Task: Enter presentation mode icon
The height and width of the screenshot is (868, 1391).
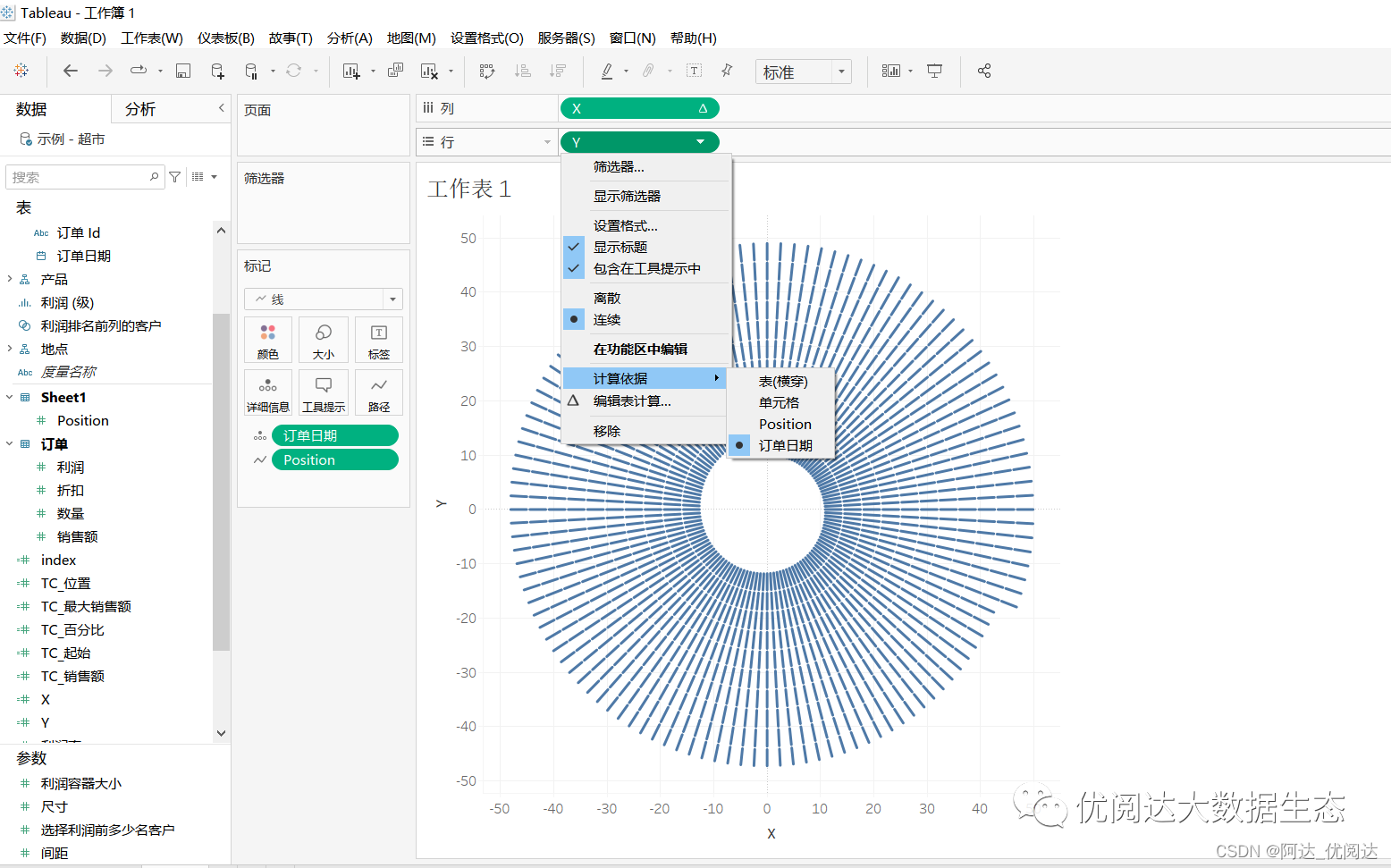Action: tap(934, 71)
